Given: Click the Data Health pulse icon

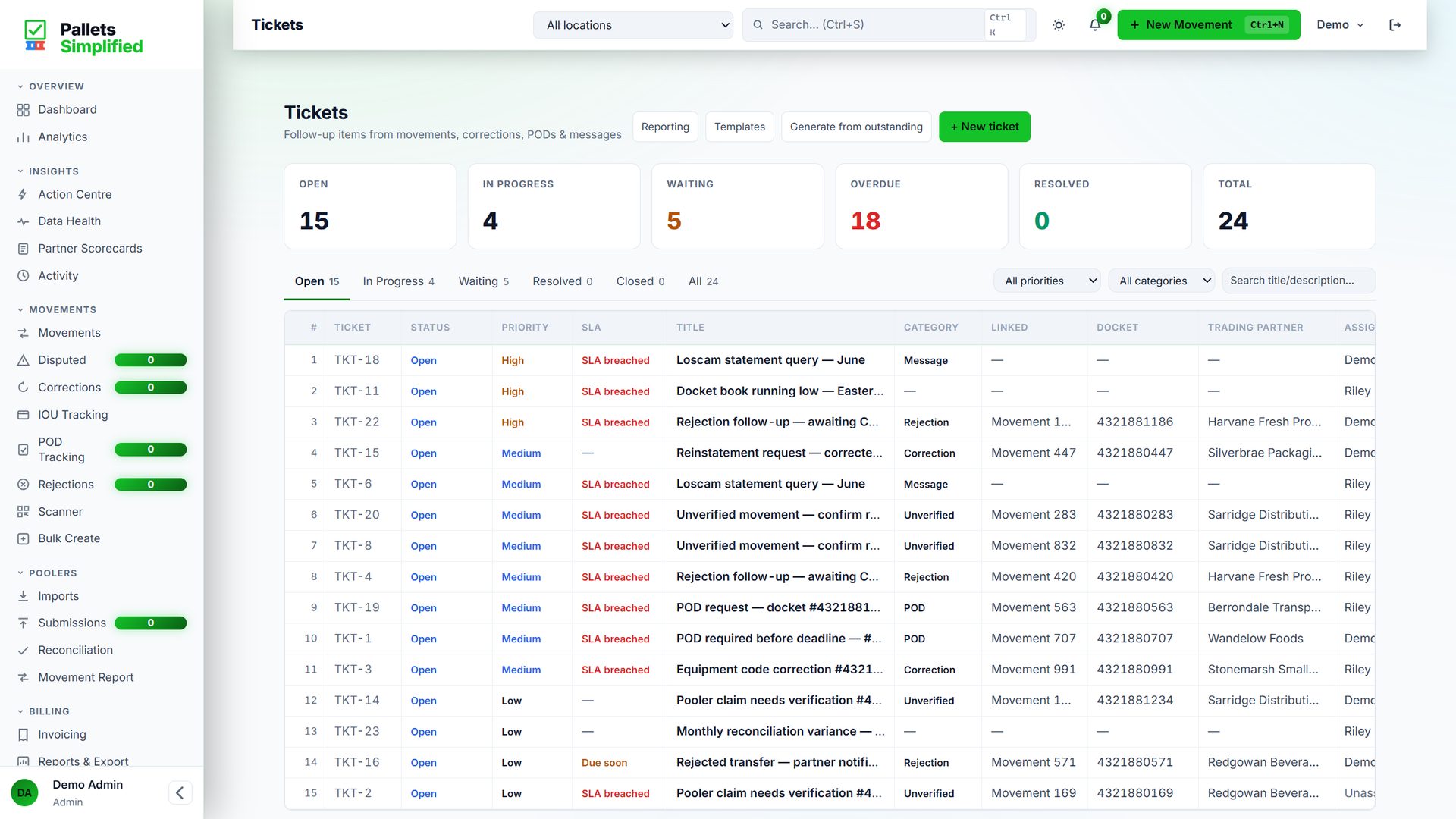Looking at the screenshot, I should pyautogui.click(x=23, y=221).
